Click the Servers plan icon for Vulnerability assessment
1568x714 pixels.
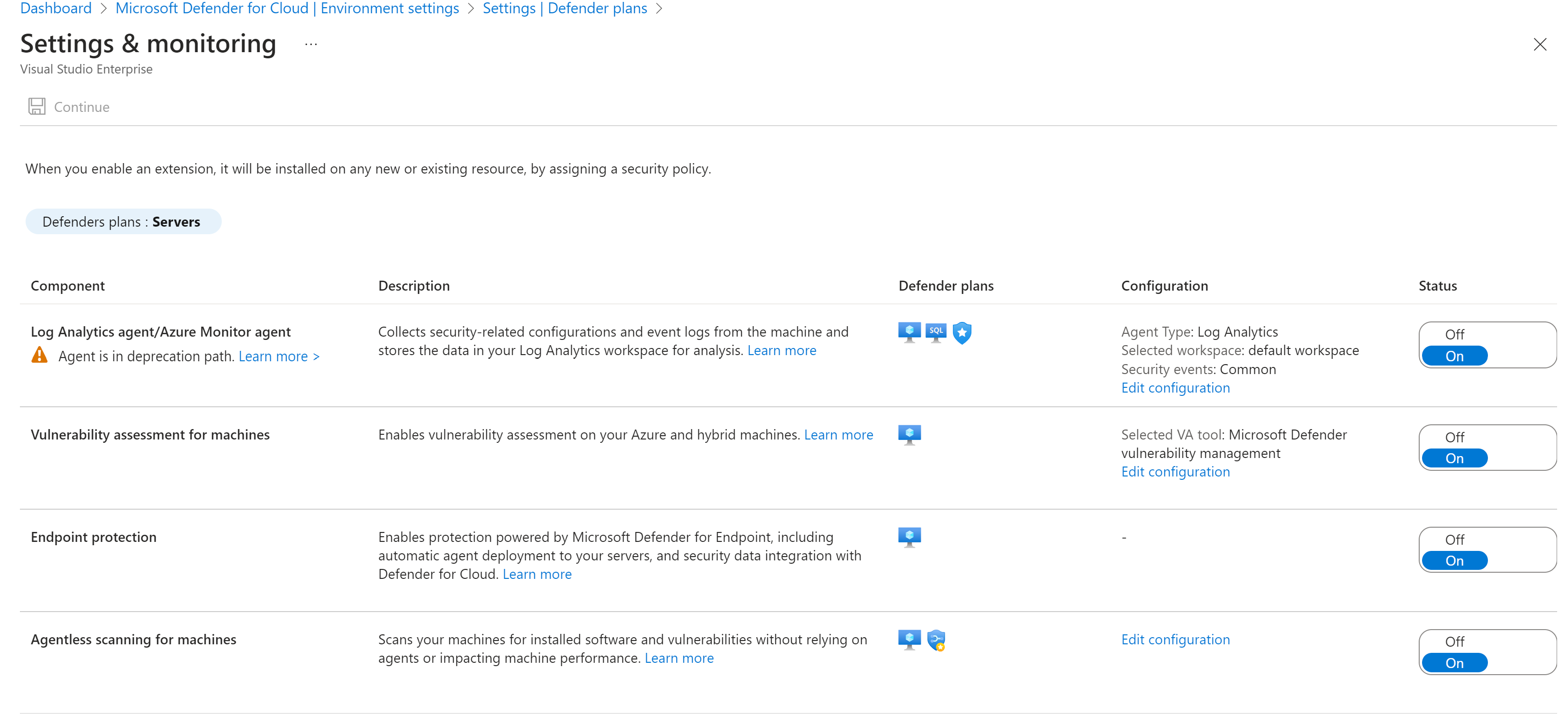pyautogui.click(x=909, y=435)
